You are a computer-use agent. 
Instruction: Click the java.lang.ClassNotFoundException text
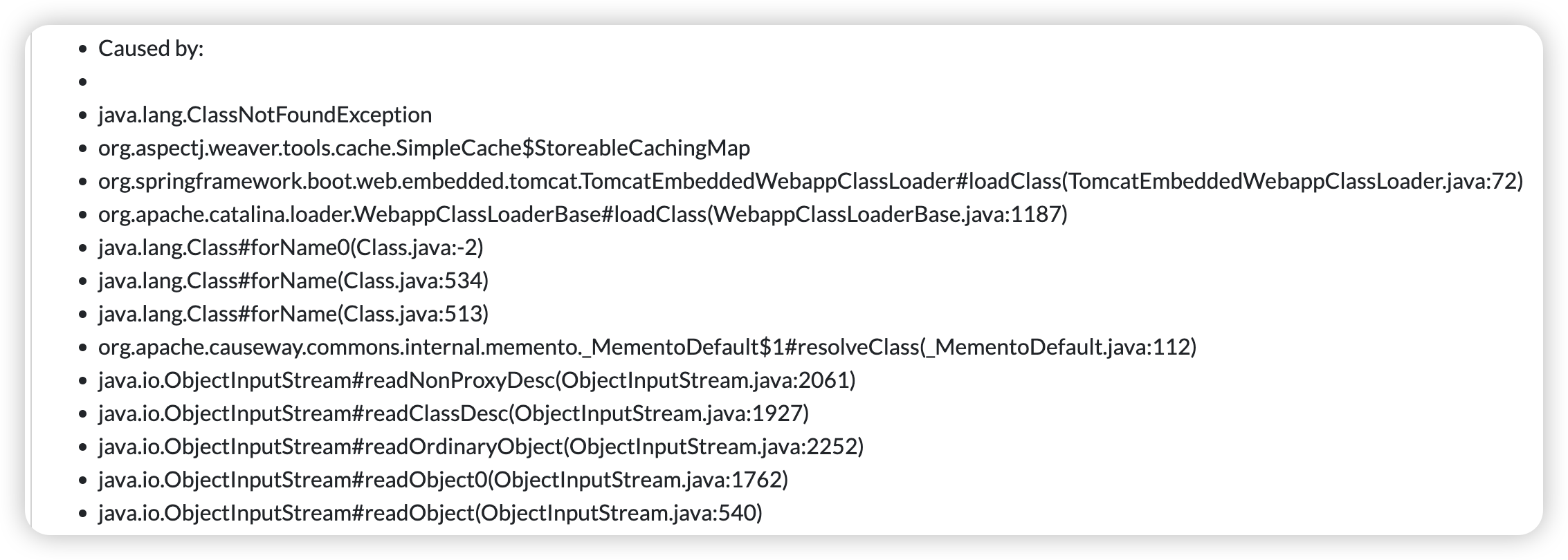265,115
